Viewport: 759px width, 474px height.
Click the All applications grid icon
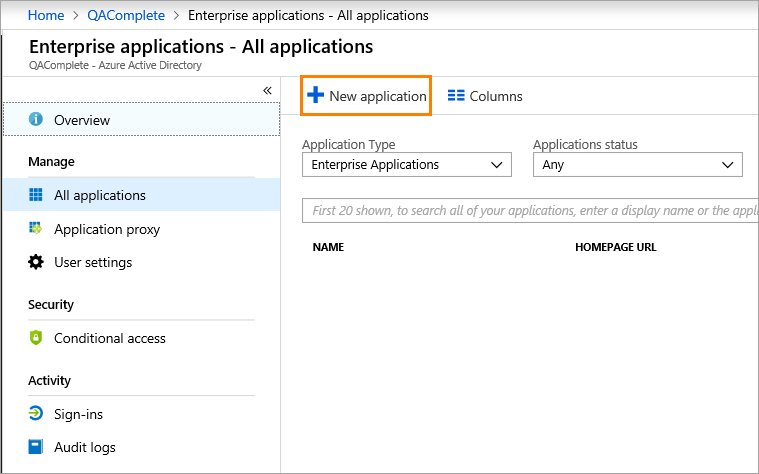click(x=36, y=195)
